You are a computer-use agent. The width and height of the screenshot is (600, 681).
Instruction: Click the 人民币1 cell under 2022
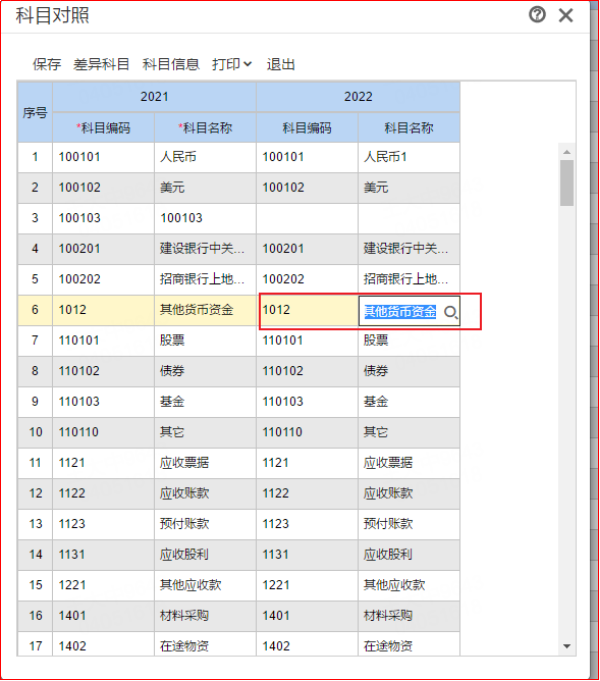click(408, 157)
